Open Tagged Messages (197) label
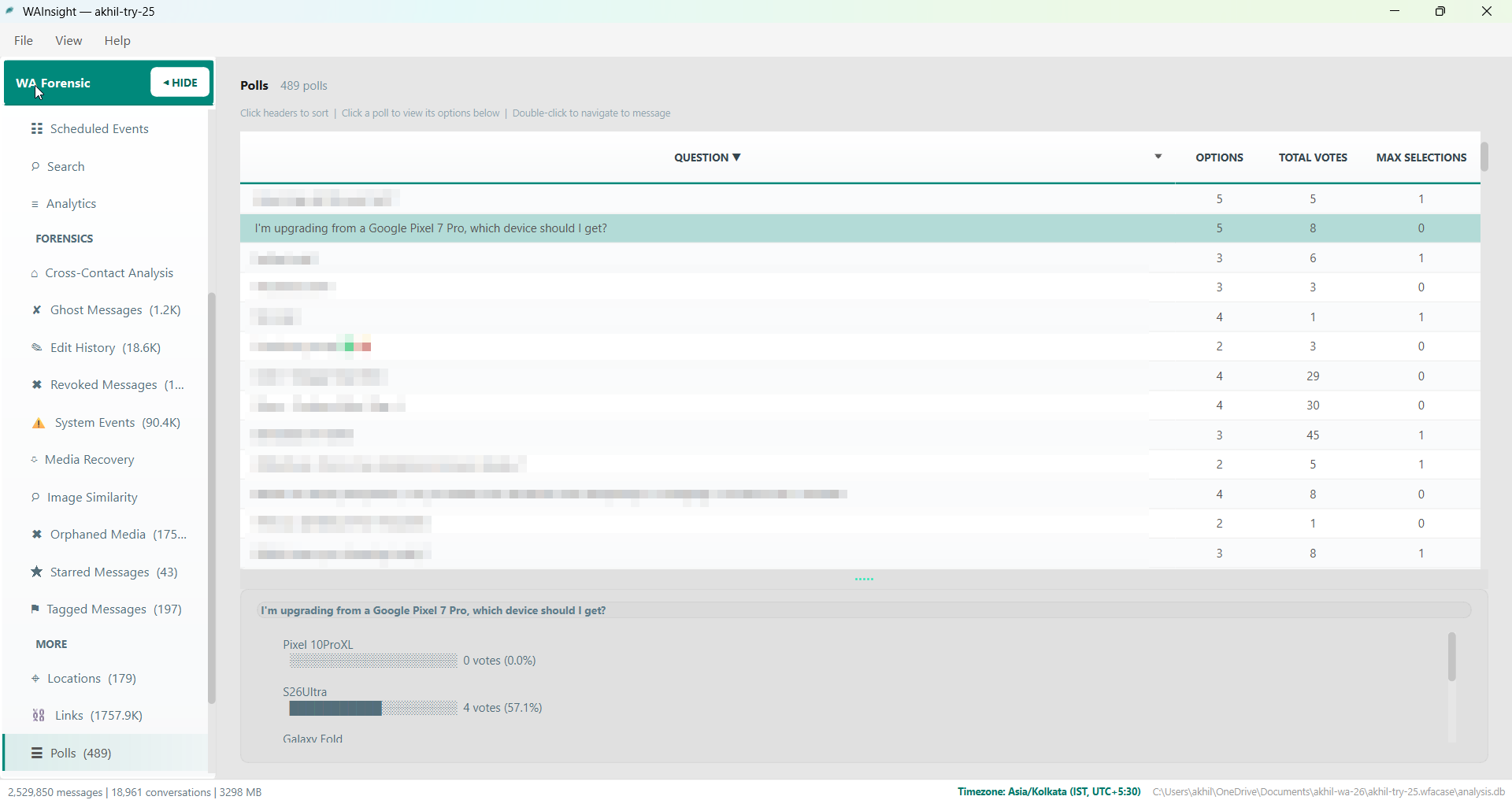 tap(114, 610)
